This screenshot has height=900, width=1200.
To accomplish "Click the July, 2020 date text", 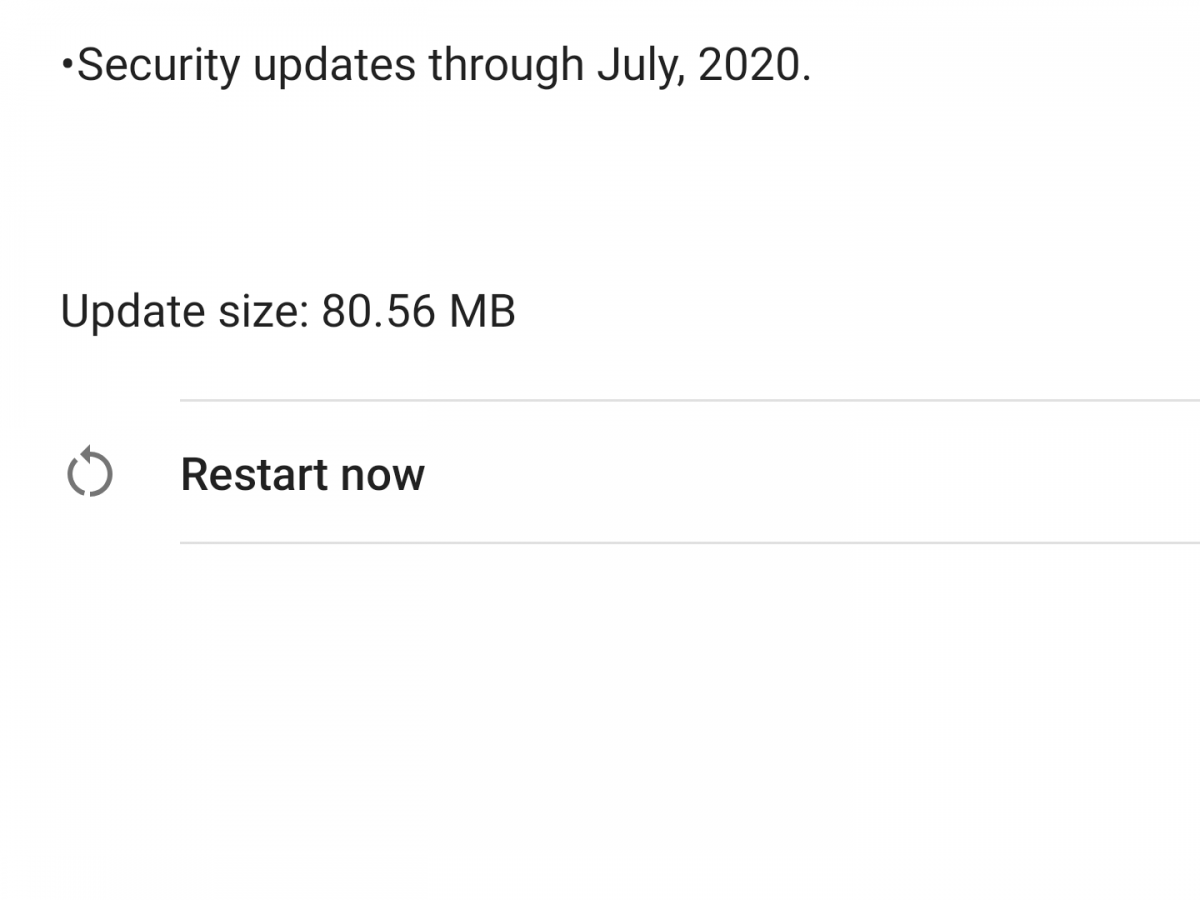I will [x=703, y=66].
